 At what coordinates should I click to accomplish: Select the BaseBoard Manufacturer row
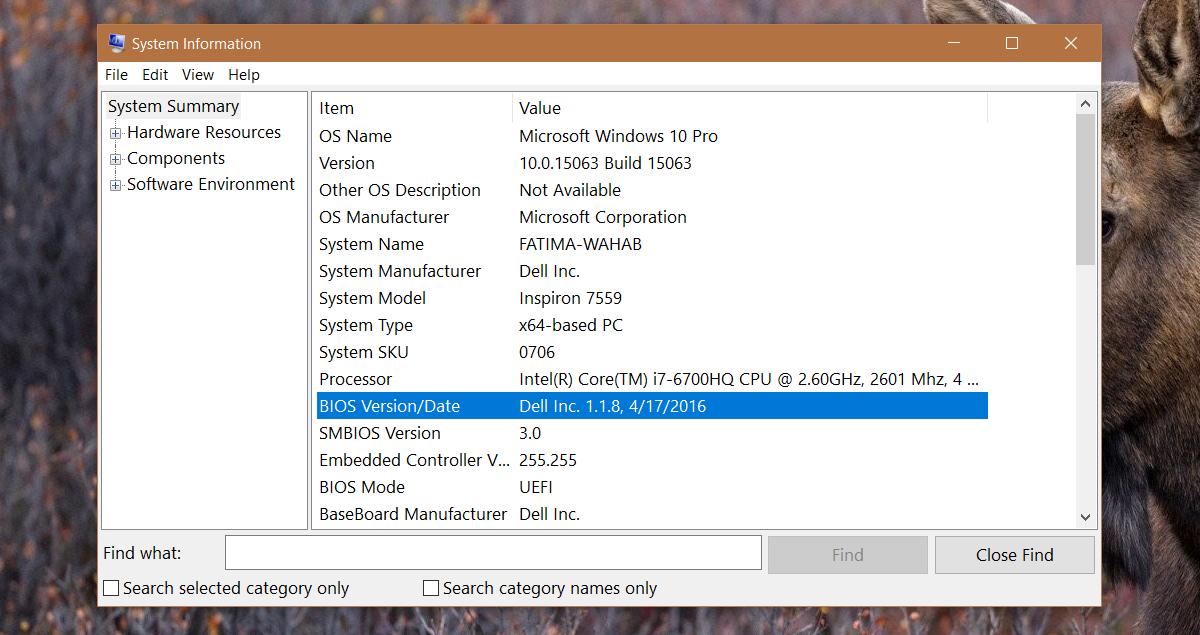click(x=651, y=514)
